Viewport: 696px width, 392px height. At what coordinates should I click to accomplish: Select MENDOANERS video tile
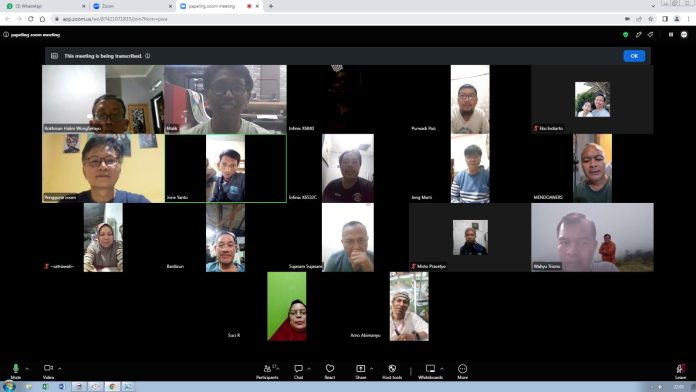(x=592, y=168)
